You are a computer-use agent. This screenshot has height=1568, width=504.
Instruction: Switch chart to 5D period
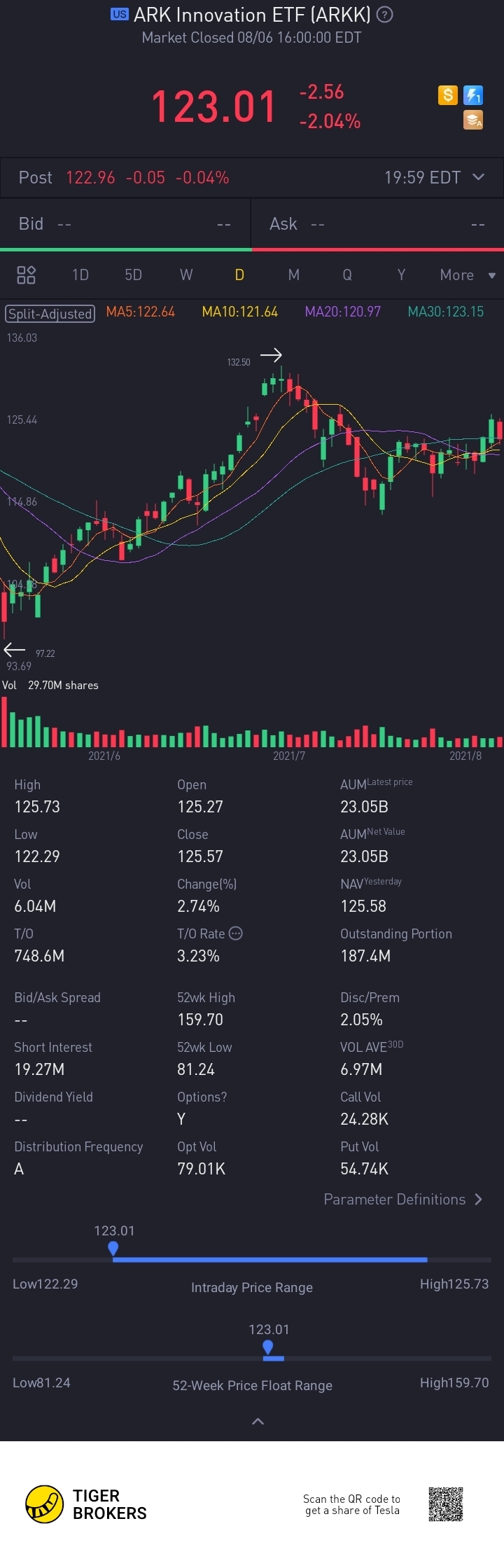(x=133, y=275)
